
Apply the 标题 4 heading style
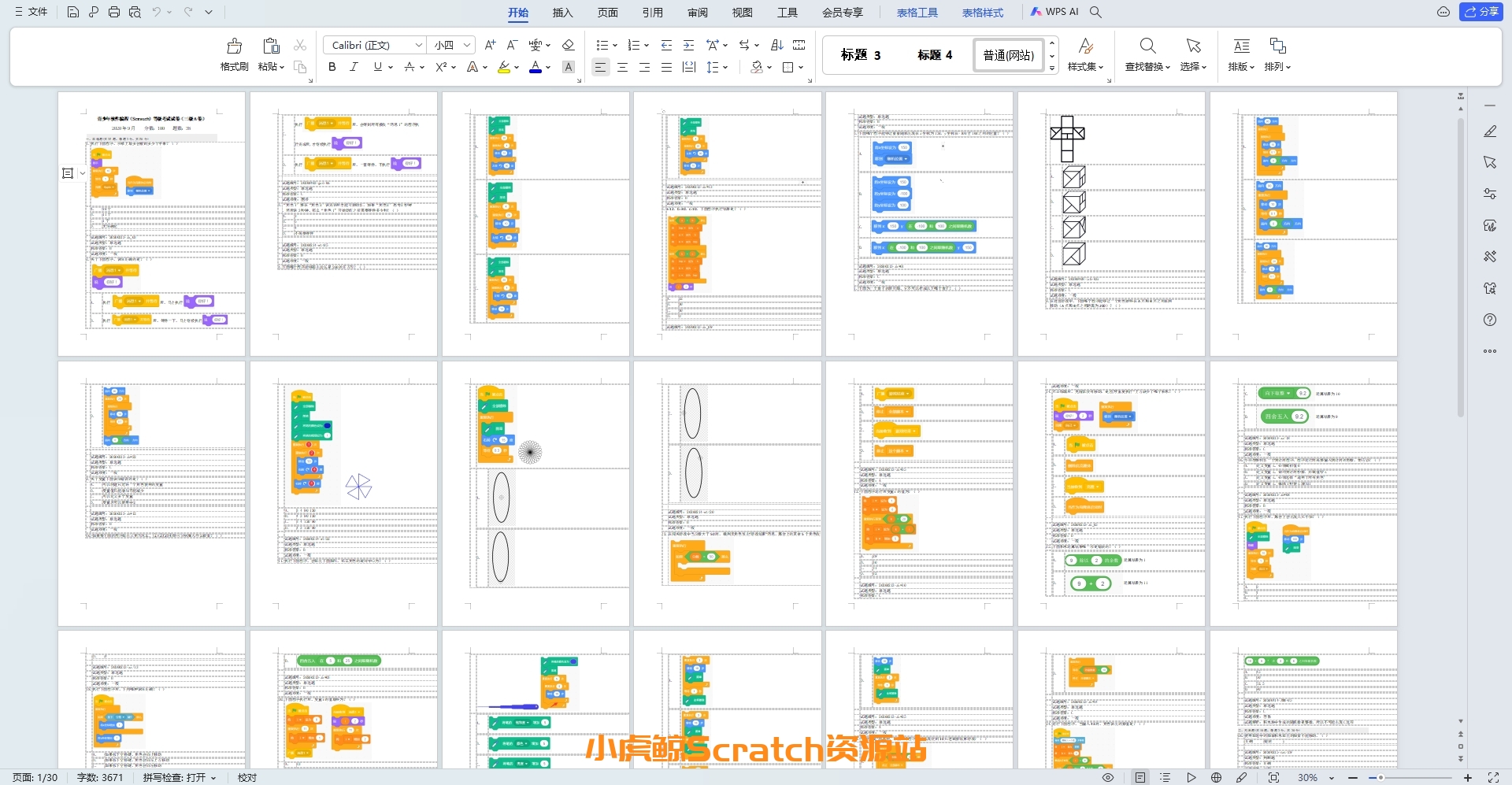click(x=935, y=55)
